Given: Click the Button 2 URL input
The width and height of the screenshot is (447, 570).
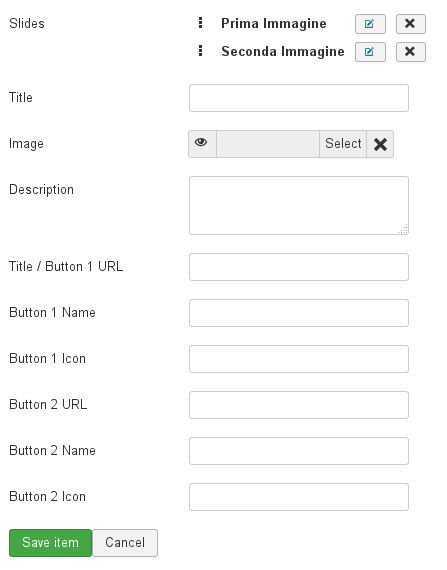Looking at the screenshot, I should coord(299,405).
